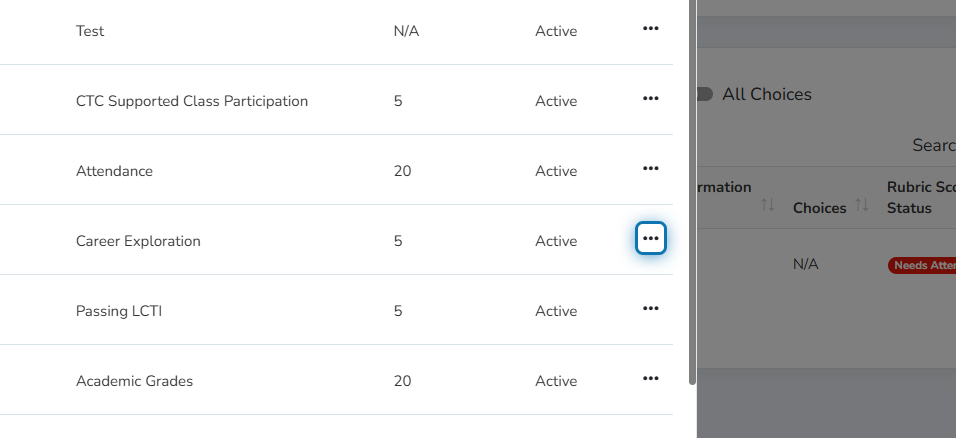Open actions menu for CTC Supported Class Participation
The image size is (956, 438).
tap(651, 98)
